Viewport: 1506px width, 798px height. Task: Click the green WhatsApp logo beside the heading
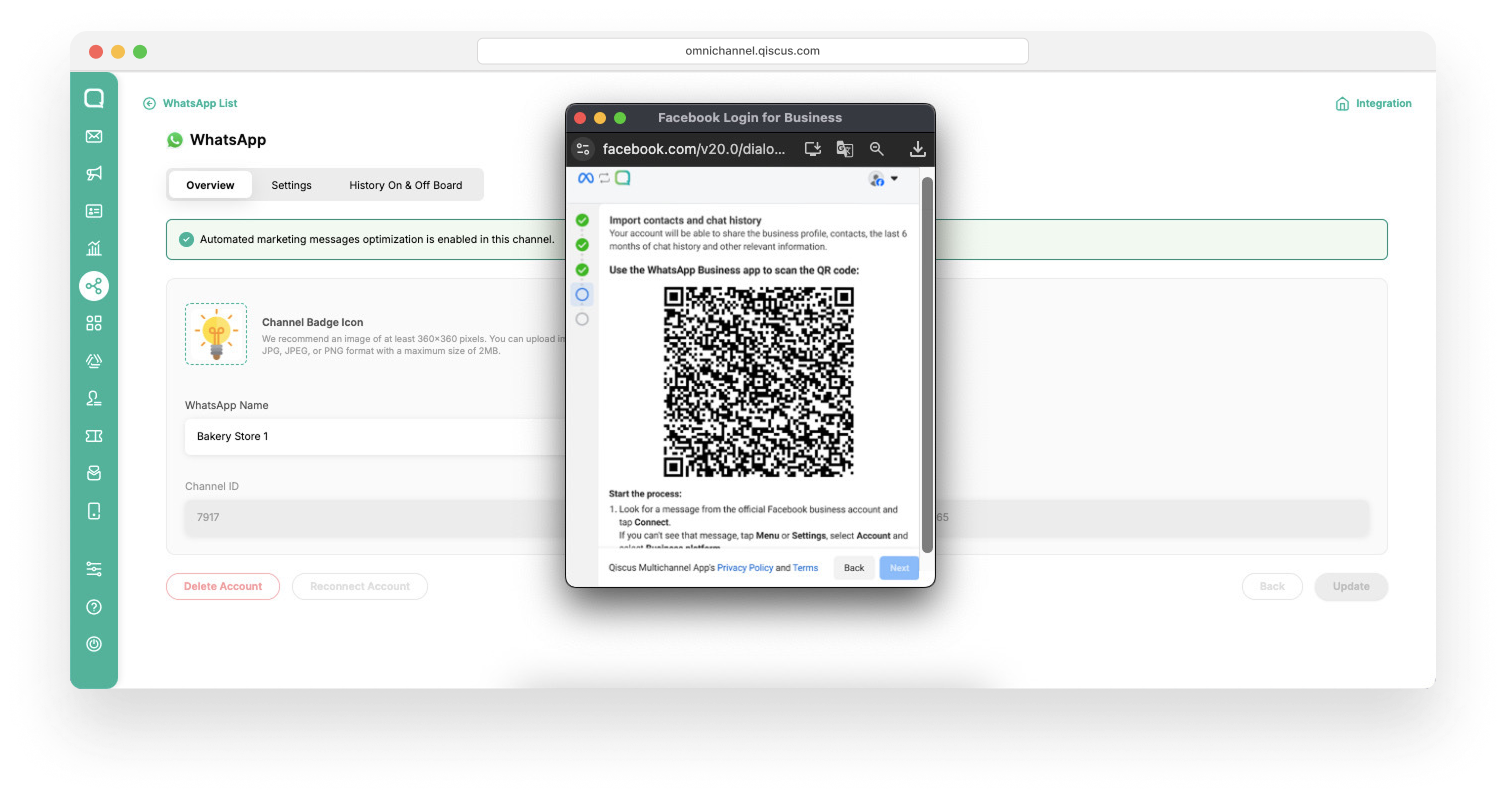175,140
